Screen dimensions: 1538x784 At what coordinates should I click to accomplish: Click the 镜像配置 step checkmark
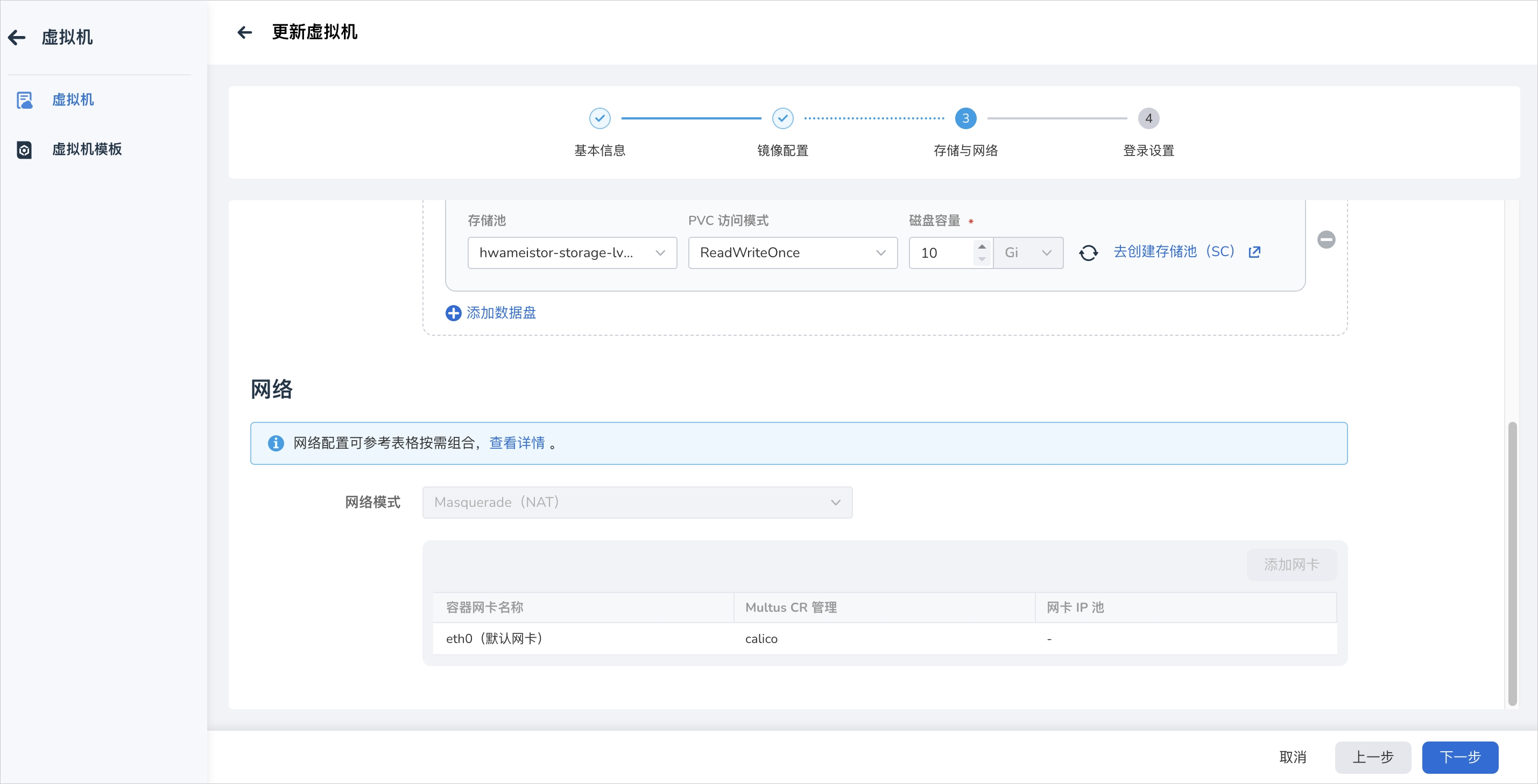pos(783,118)
